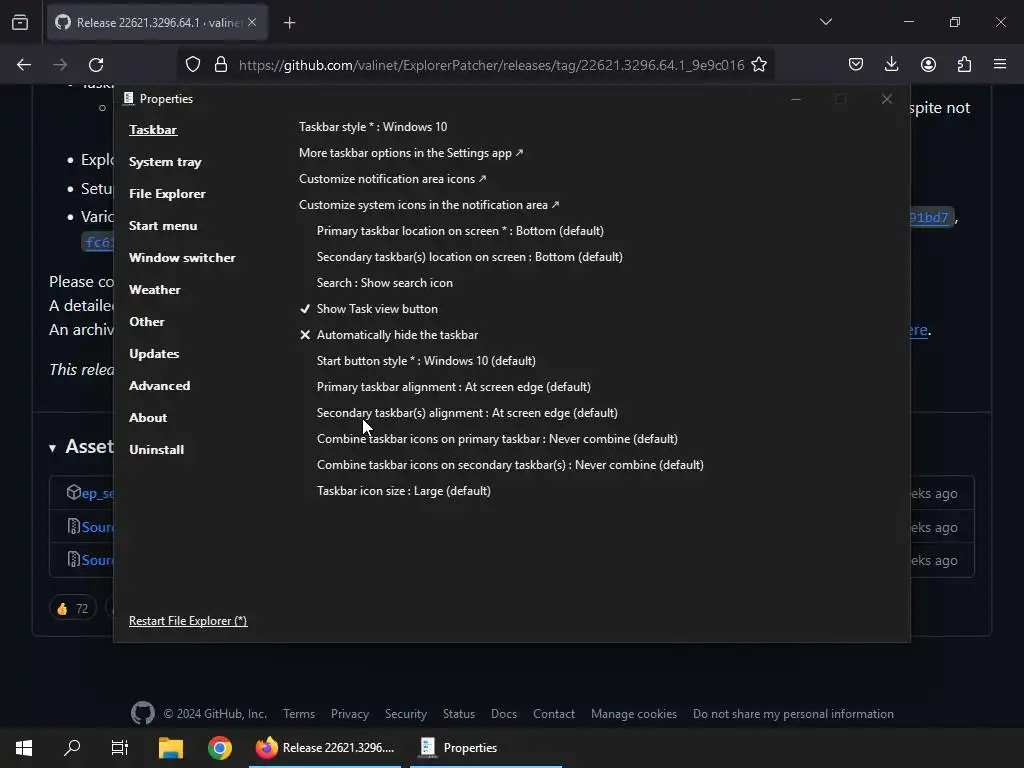Click the GitHub logo in the footer
Screen dimensions: 1024x768
[142, 713]
